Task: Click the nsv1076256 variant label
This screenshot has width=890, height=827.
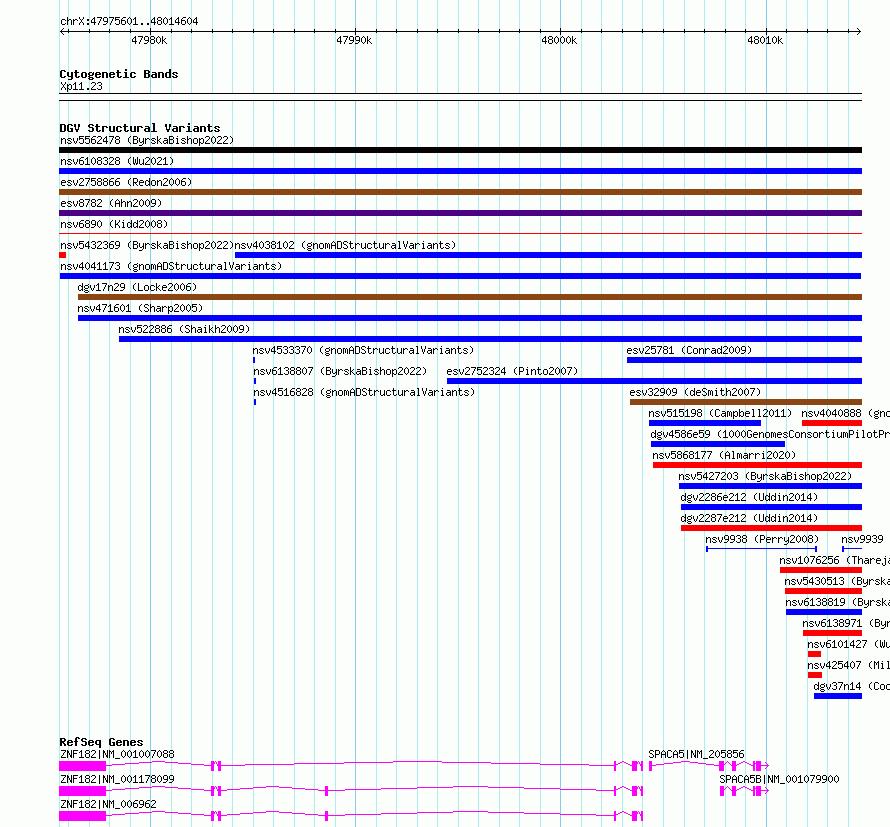Action: click(x=834, y=560)
